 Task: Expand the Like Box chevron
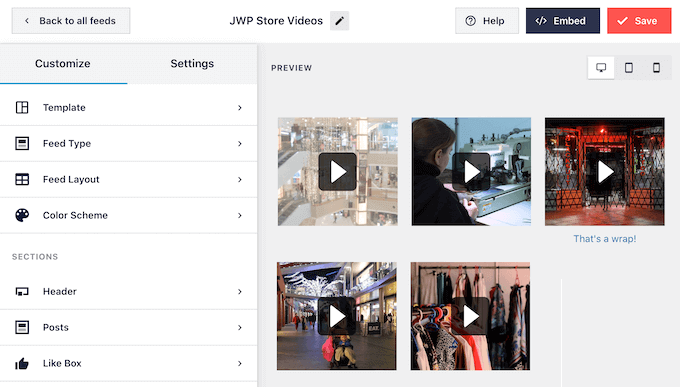[x=240, y=364]
